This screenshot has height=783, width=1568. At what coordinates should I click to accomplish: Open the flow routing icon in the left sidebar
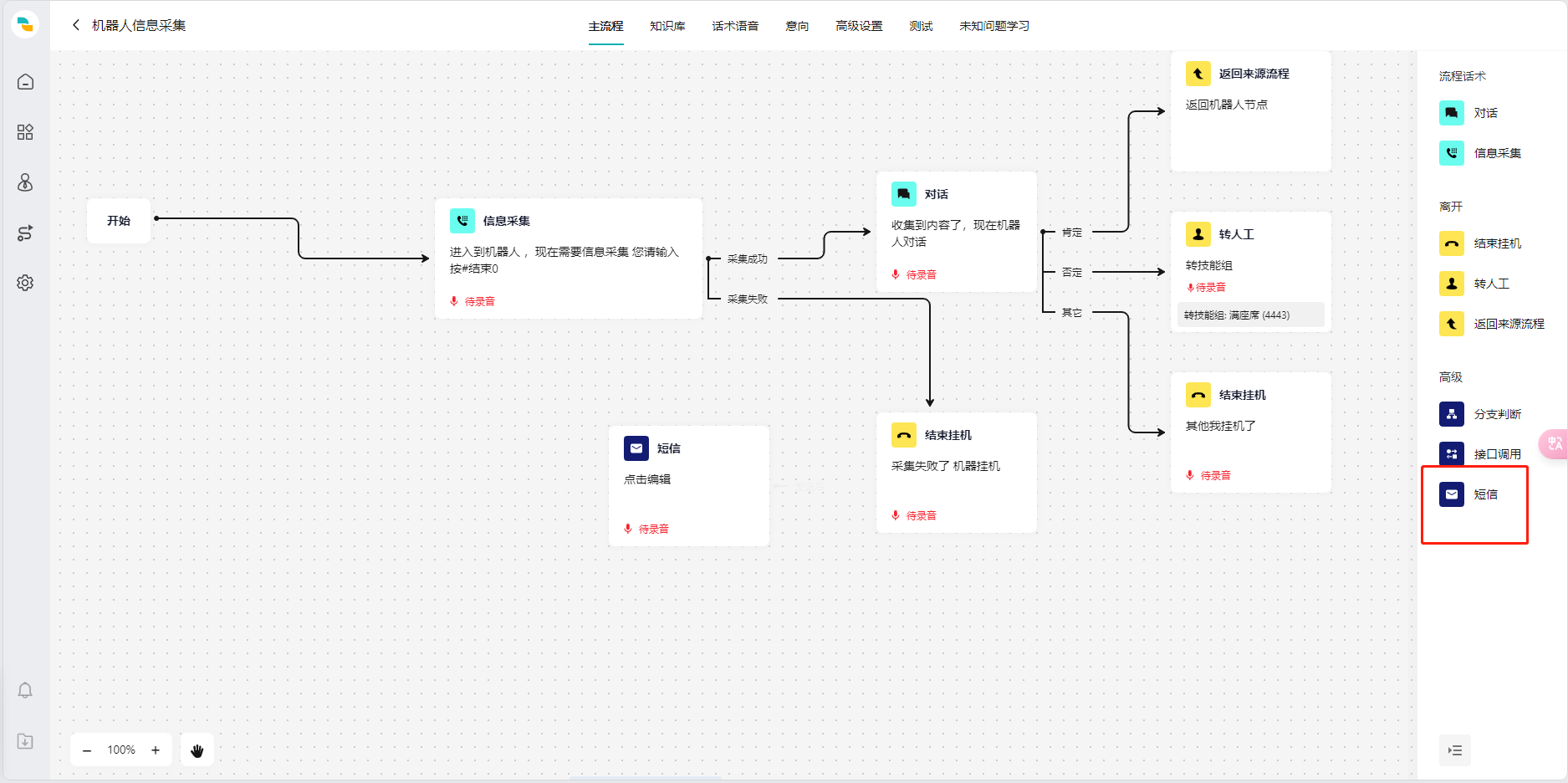tap(25, 233)
